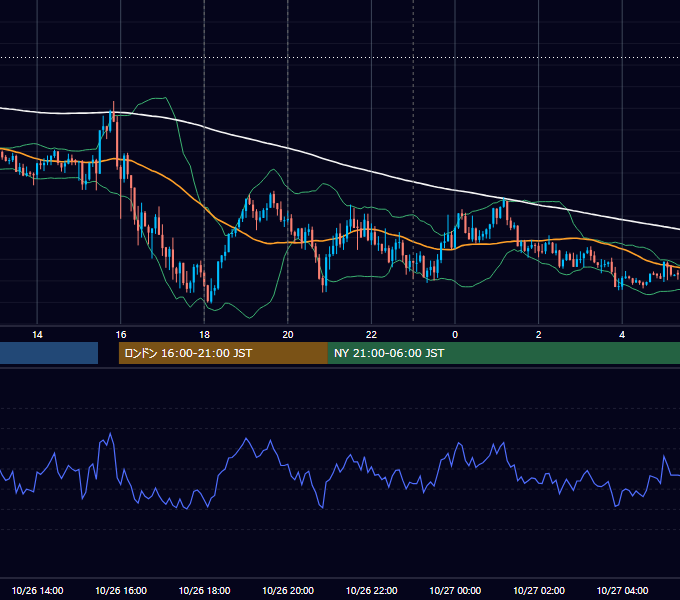
Task: Click hour label 20 on price chart axis
Action: pyautogui.click(x=288, y=335)
